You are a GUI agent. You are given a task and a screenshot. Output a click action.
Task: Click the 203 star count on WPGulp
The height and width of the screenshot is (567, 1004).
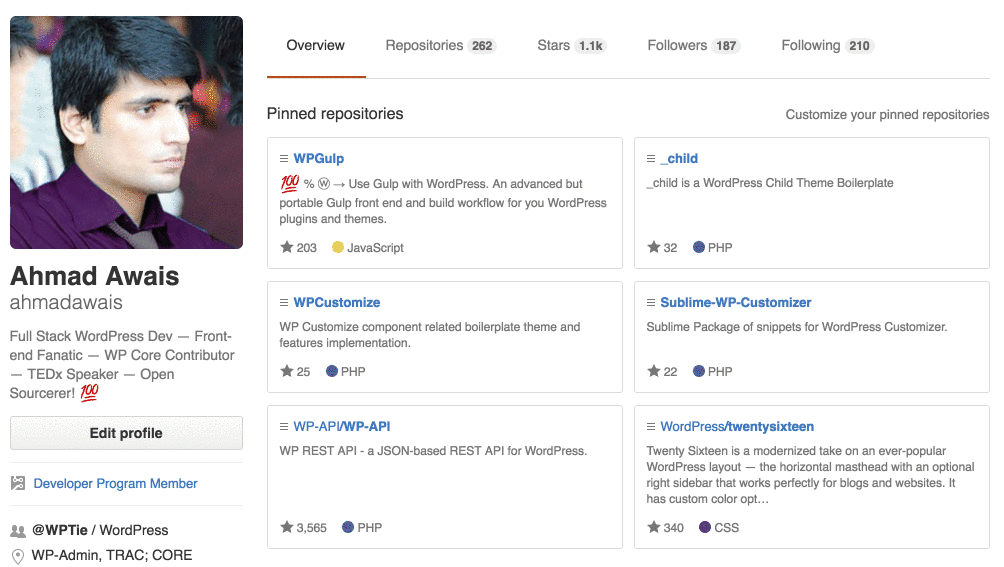point(307,248)
